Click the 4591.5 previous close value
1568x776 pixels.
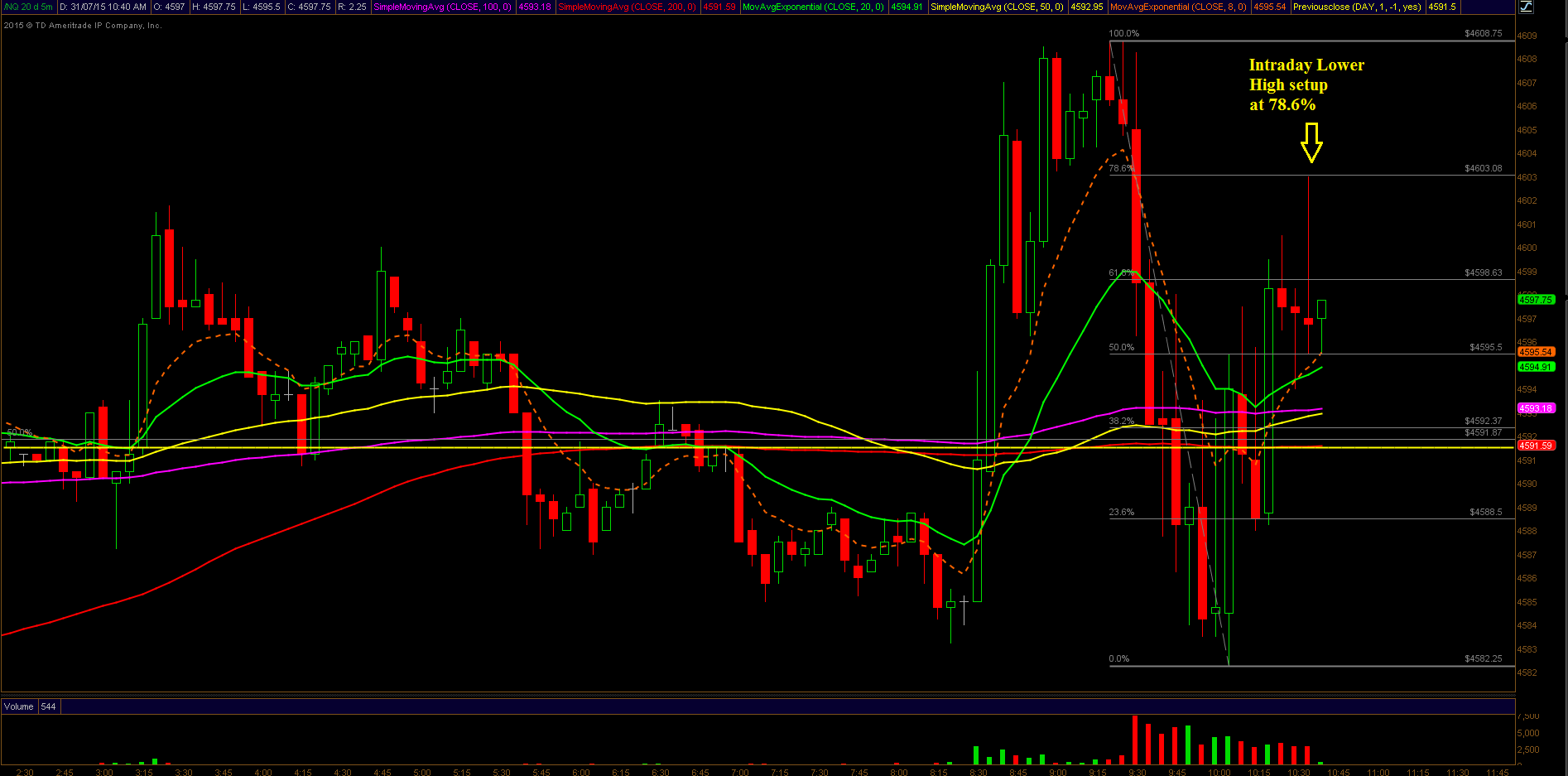(1442, 7)
